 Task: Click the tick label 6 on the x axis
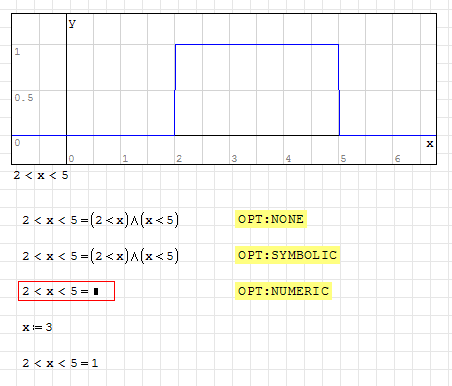[397, 159]
